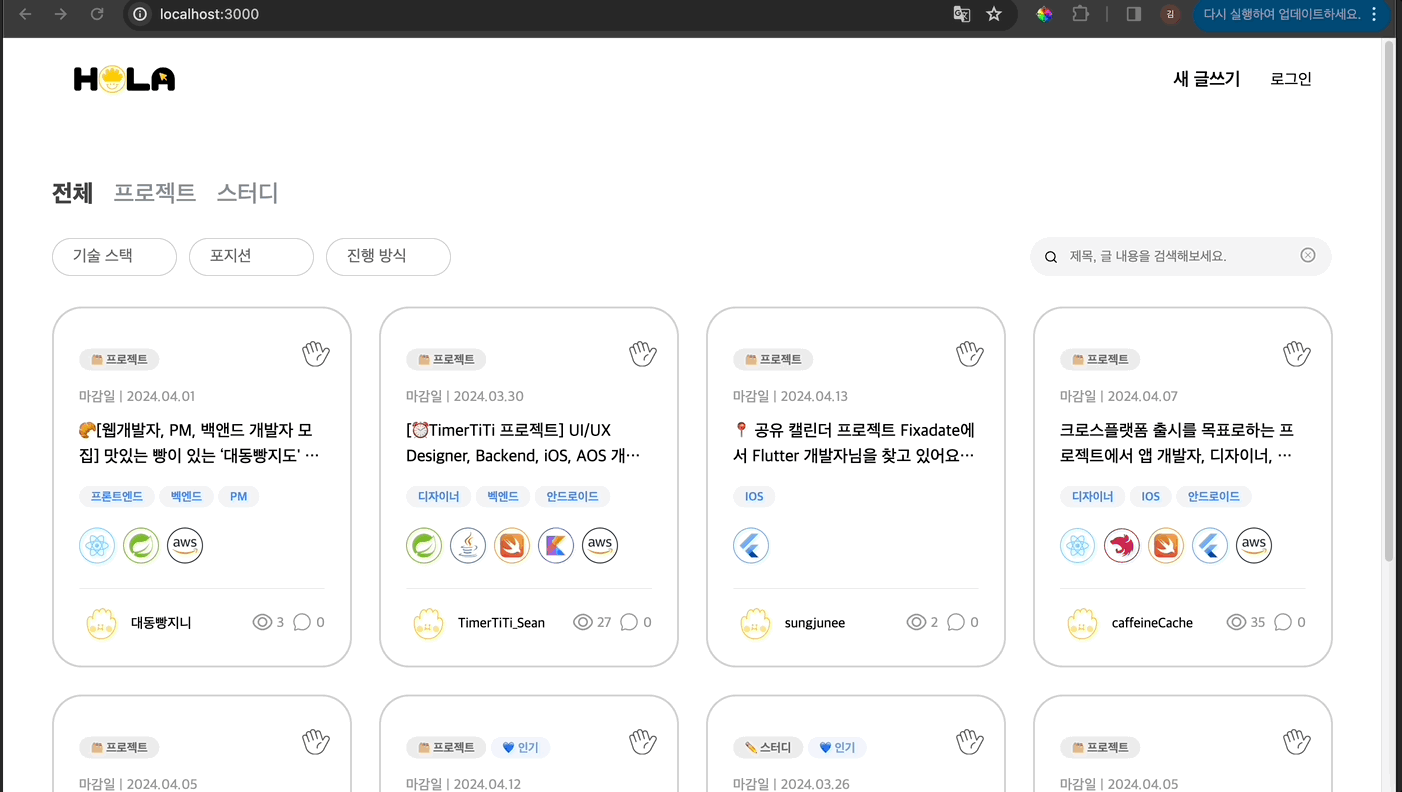The image size is (1402, 792).
Task: Open the 진행 방식 filter dropdown
Action: [388, 257]
